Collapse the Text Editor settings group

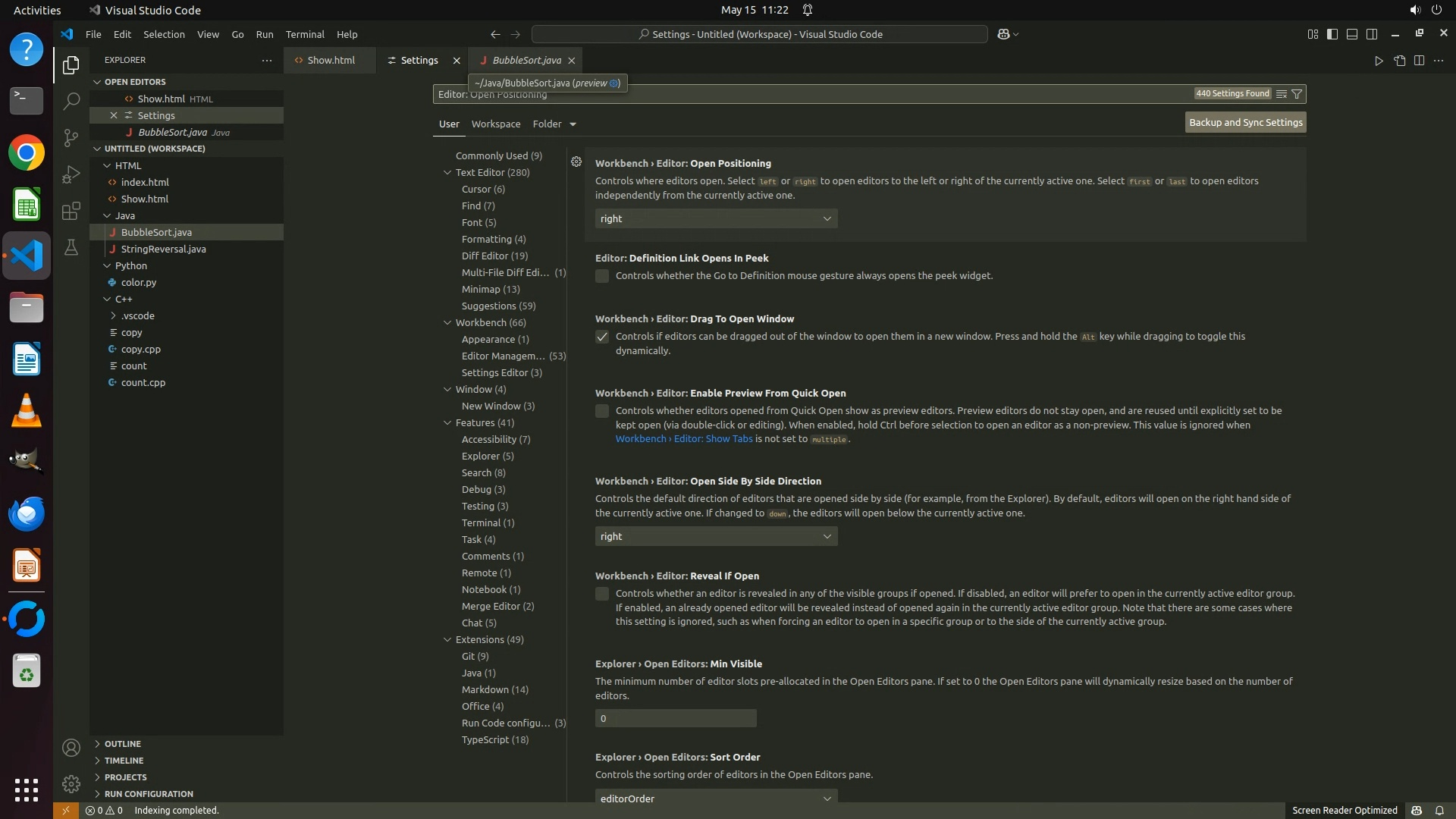447,173
